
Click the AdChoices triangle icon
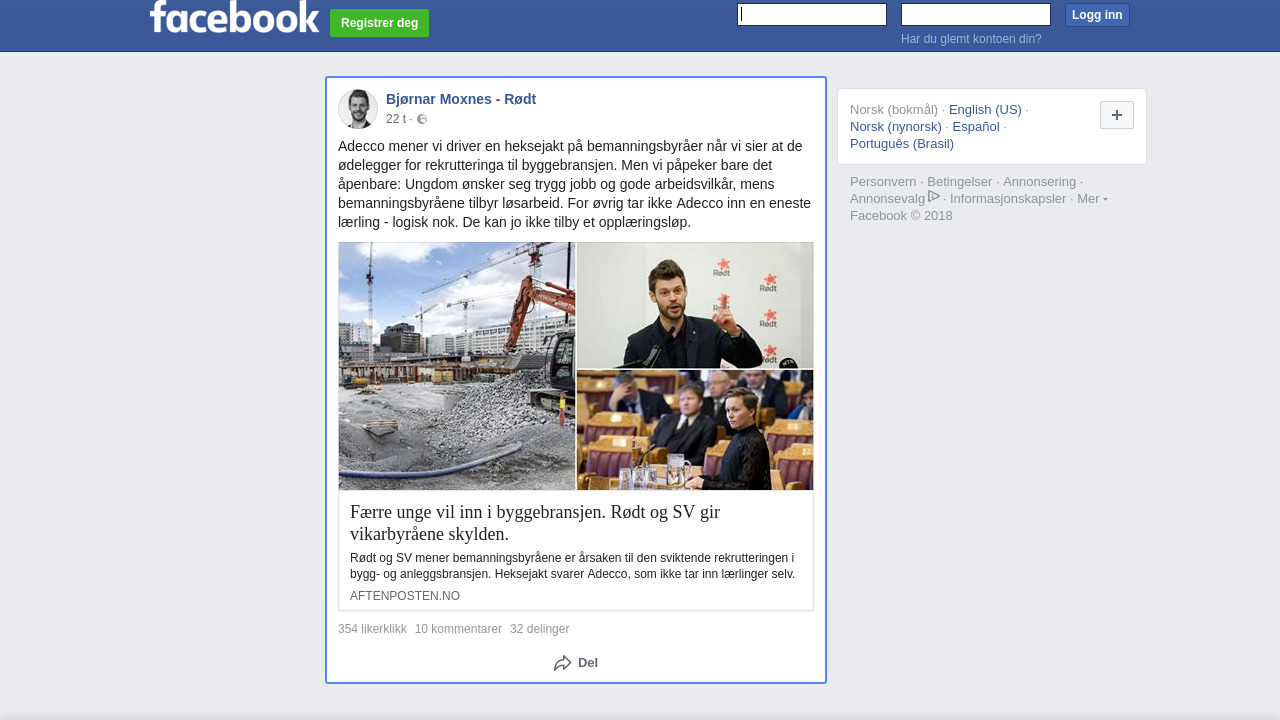[x=934, y=196]
